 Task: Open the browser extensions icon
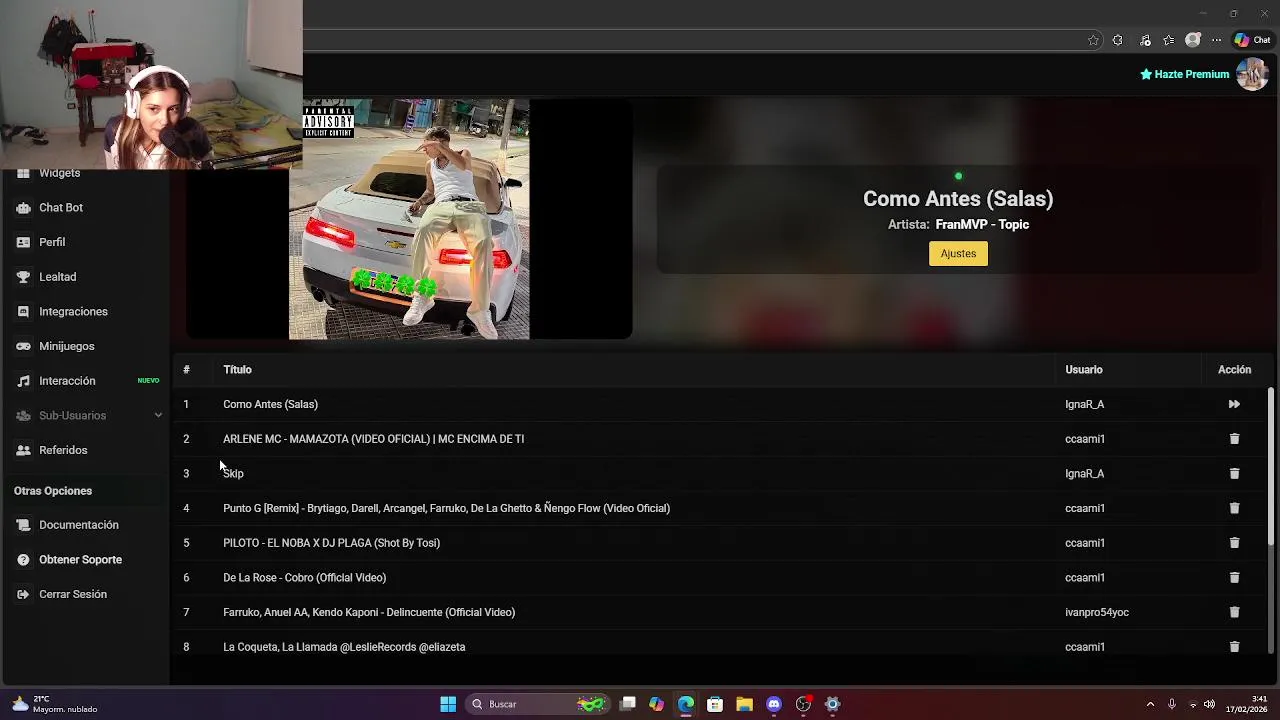1118,40
